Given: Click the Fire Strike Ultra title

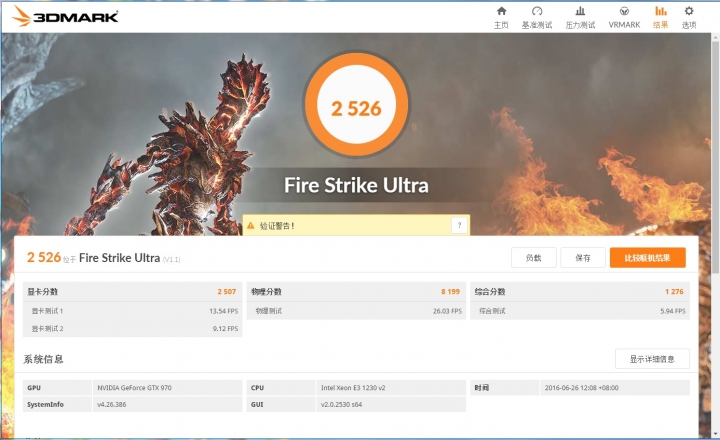Looking at the screenshot, I should point(356,186).
